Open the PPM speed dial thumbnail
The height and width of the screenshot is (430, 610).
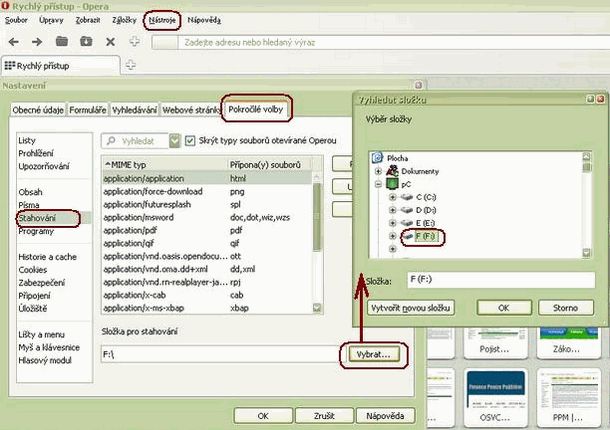tap(568, 397)
